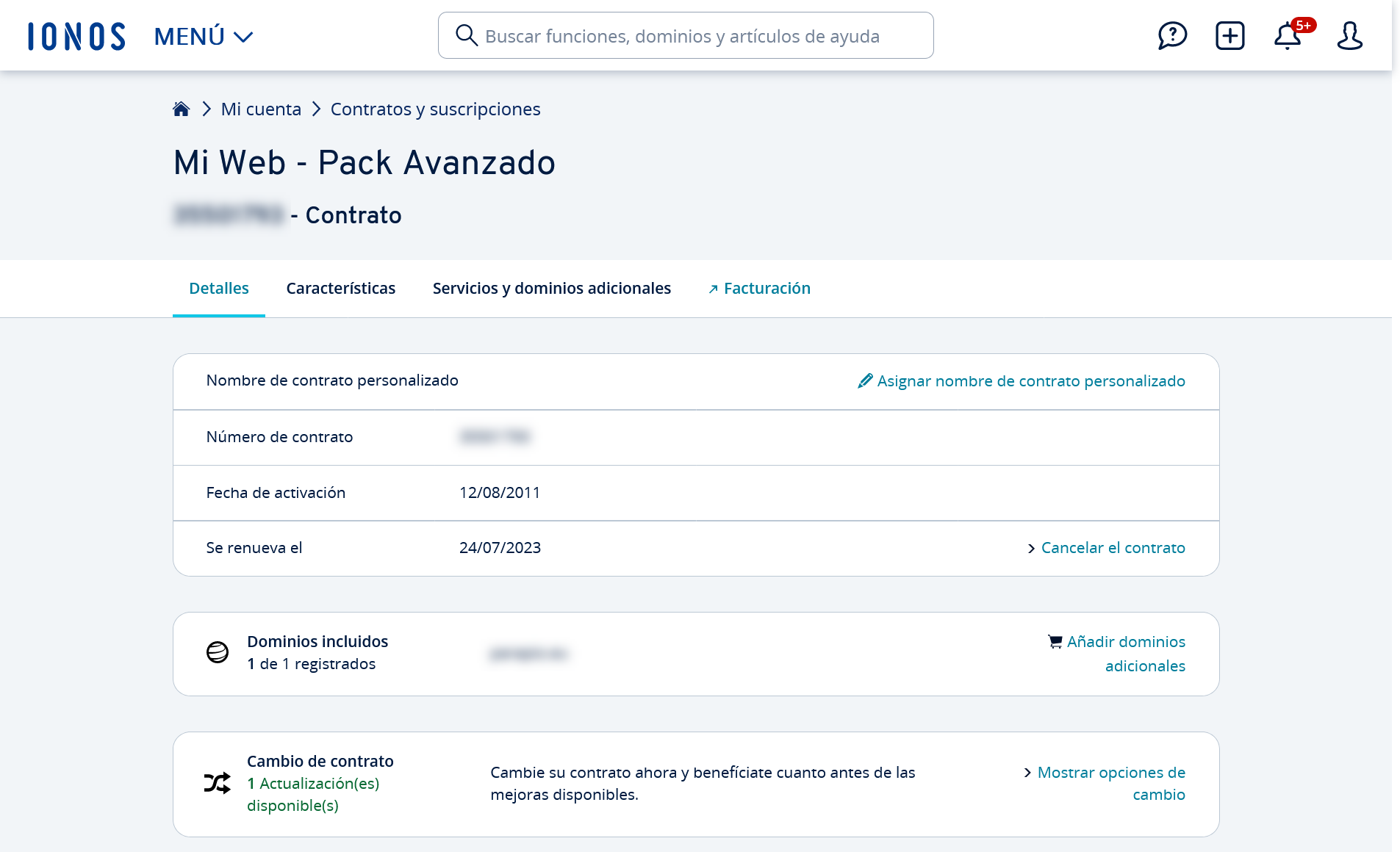This screenshot has width=1400, height=852.
Task: Click the pencil edit icon
Action: coord(865,380)
